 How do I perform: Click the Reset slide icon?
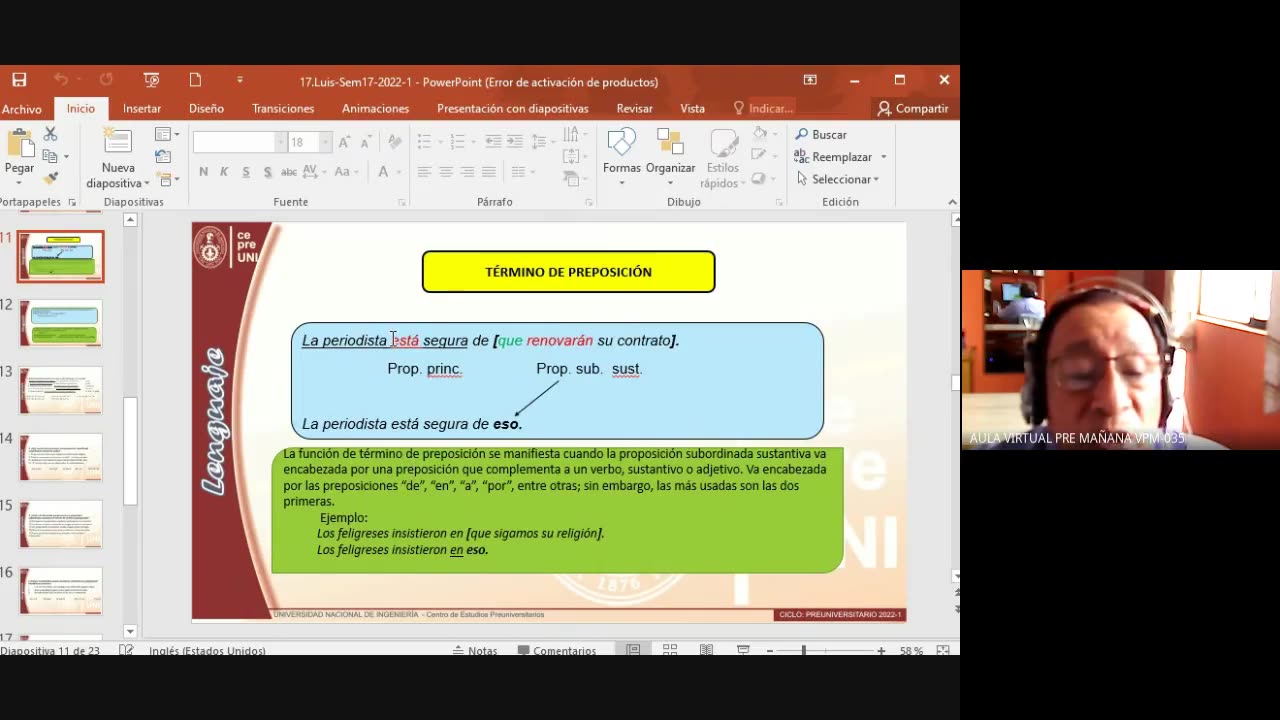[x=163, y=157]
